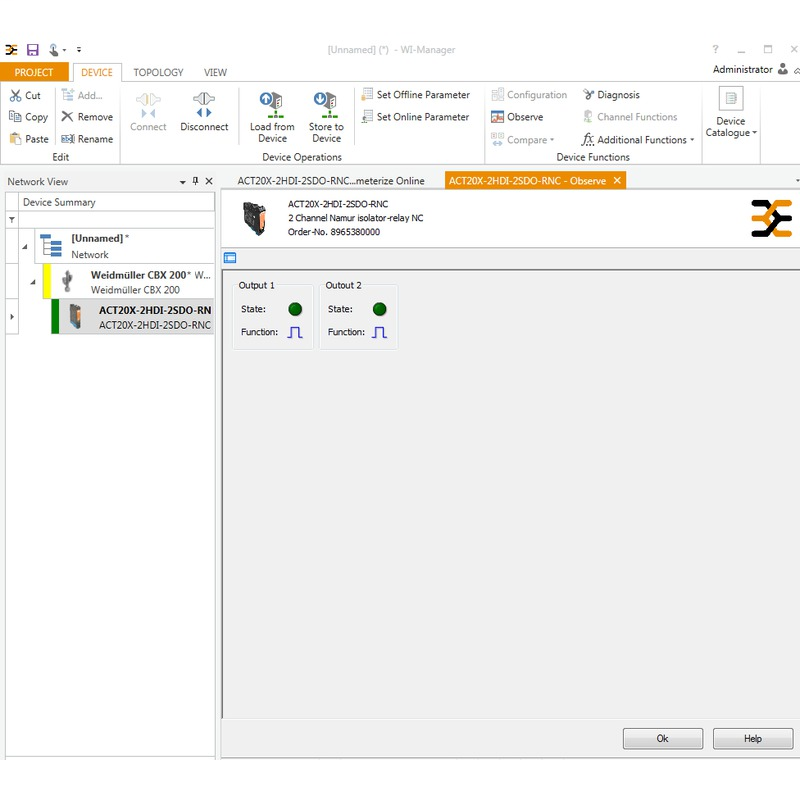Select the ACT20X-2HDI-2SDO-RNC device tree item
This screenshot has width=800, height=800.
coord(132,317)
